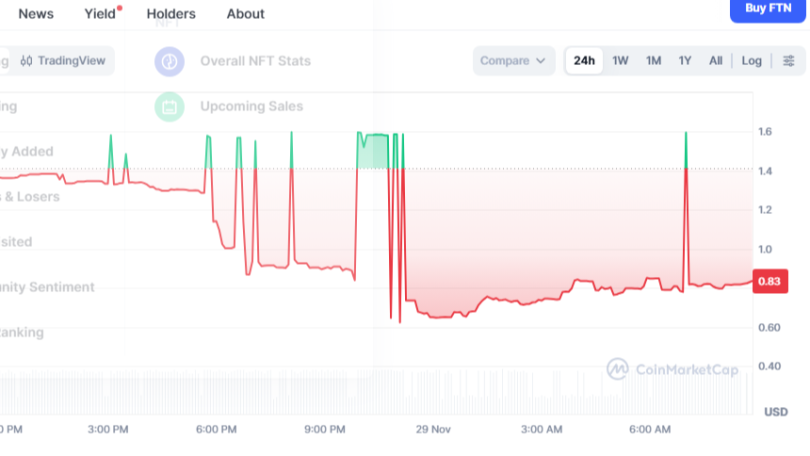Open the Holders tab

(x=171, y=14)
